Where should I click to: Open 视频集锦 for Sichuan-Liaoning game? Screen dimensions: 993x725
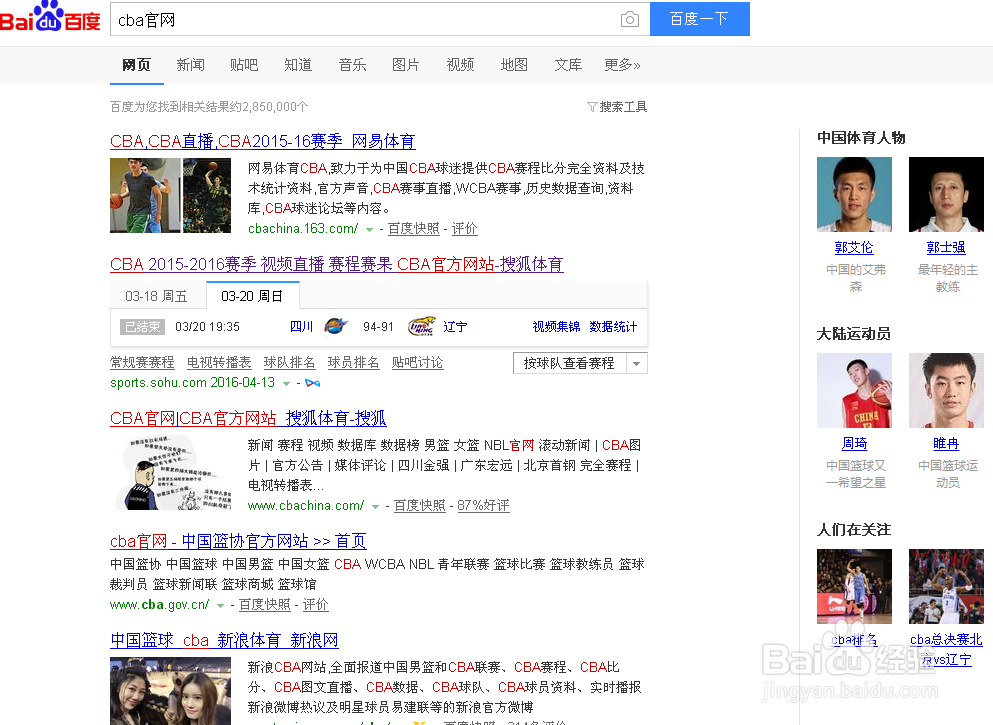click(x=556, y=327)
